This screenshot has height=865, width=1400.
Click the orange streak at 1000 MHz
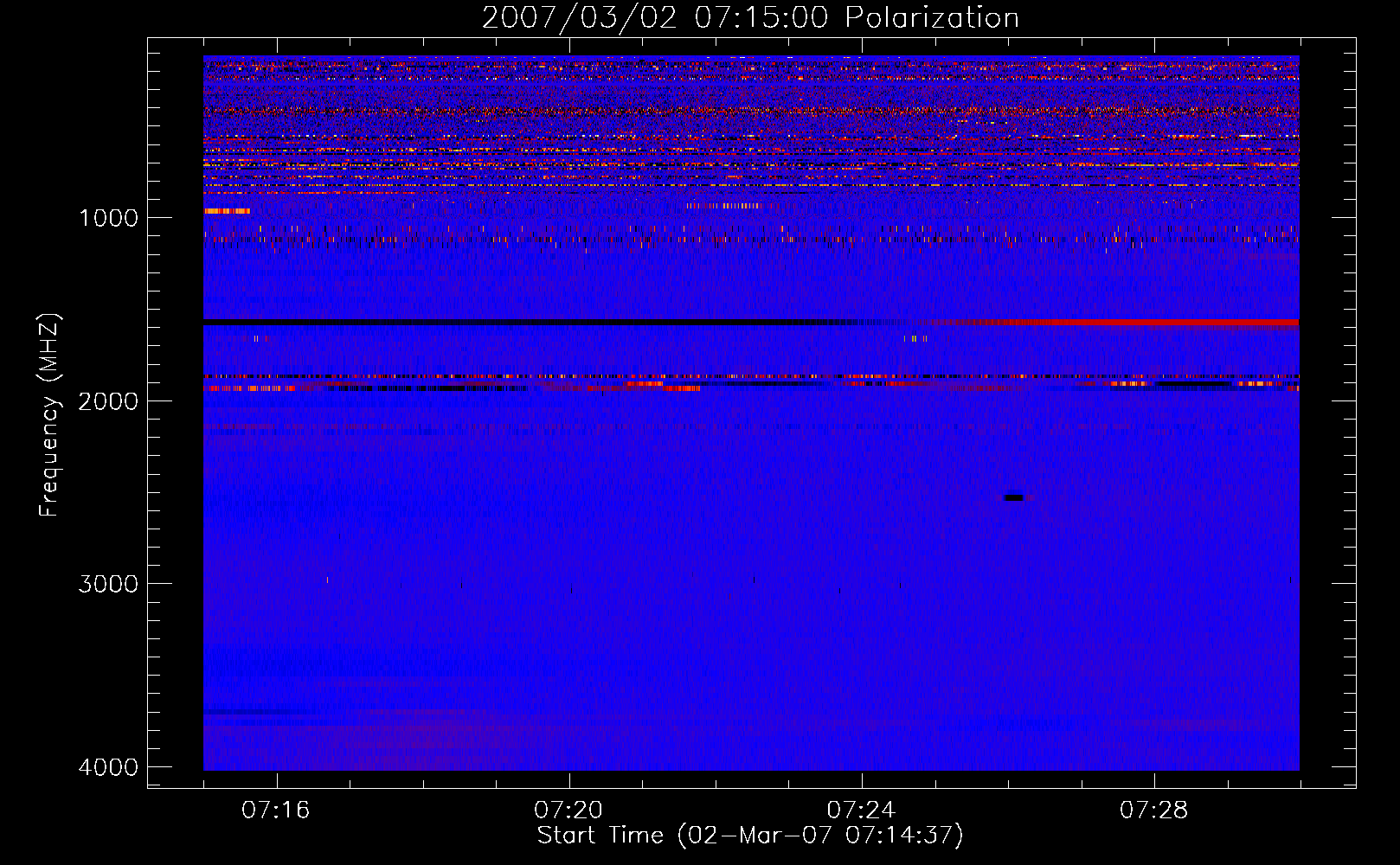[x=227, y=211]
